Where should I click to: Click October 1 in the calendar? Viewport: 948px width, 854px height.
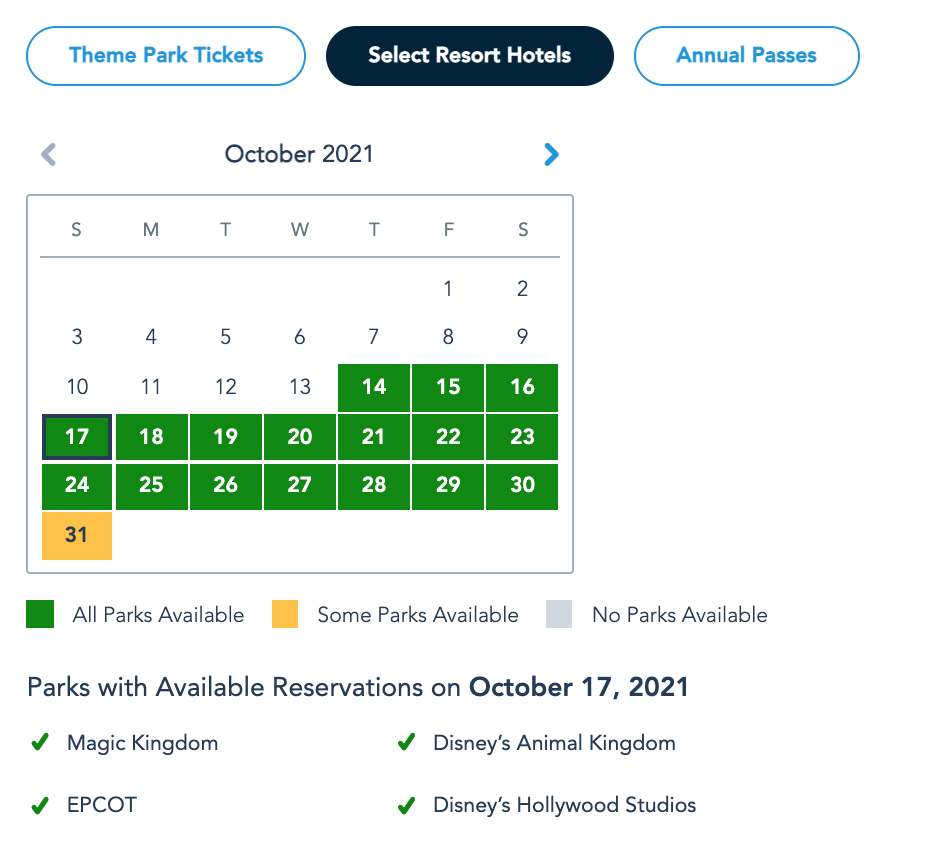click(448, 289)
